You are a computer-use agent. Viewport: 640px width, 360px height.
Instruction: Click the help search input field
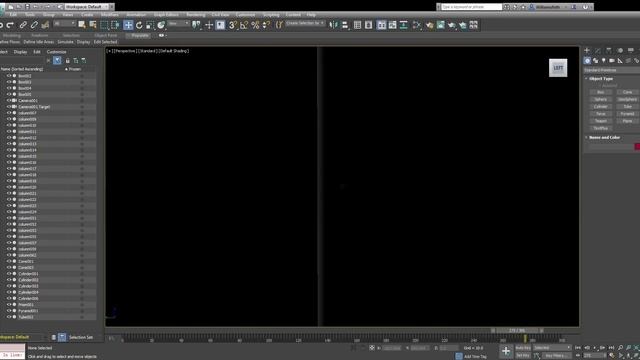(471, 7)
